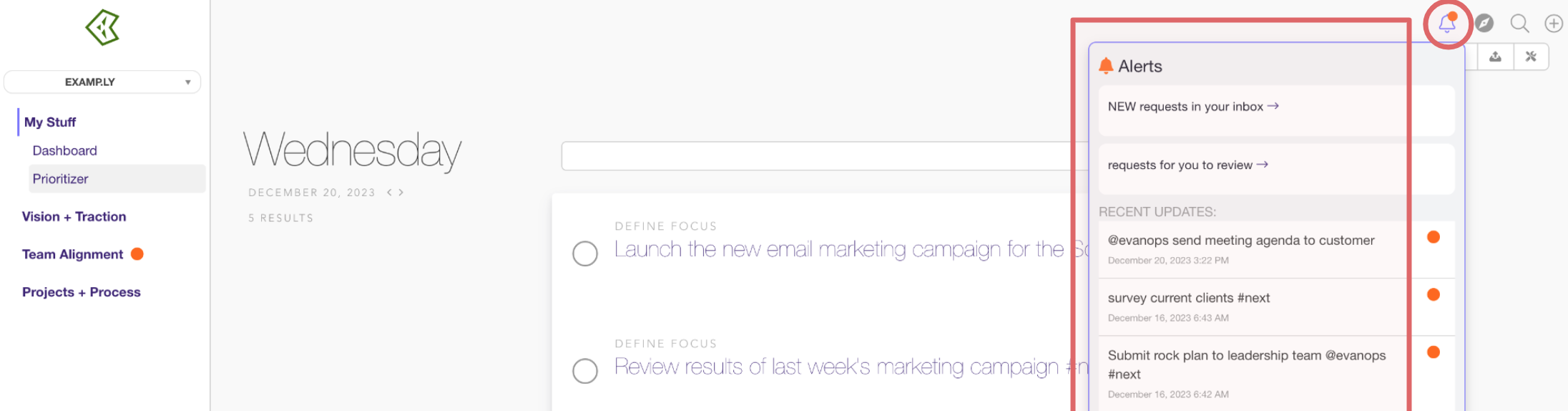Open NEW requests in your inbox link
Viewport: 1568px width, 411px height.
tap(1192, 107)
